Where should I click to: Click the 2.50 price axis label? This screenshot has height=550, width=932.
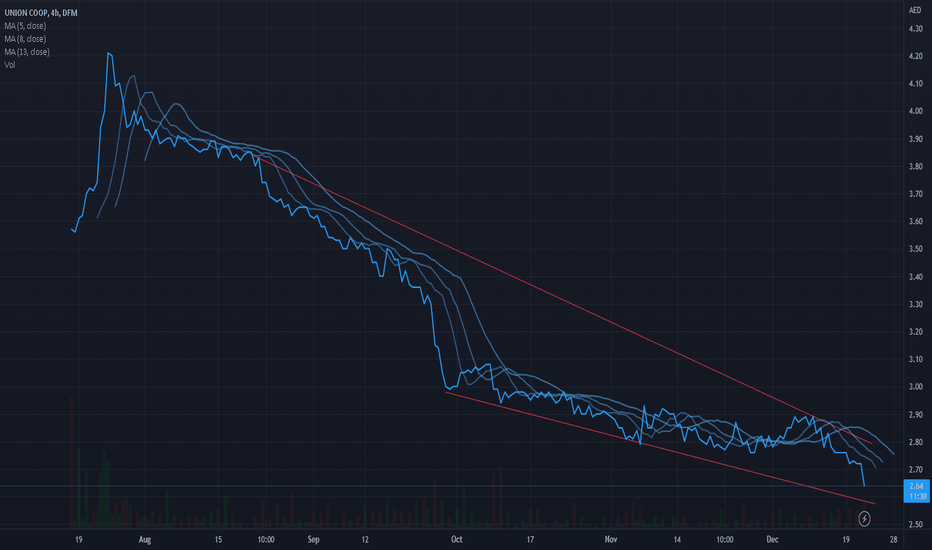(916, 524)
